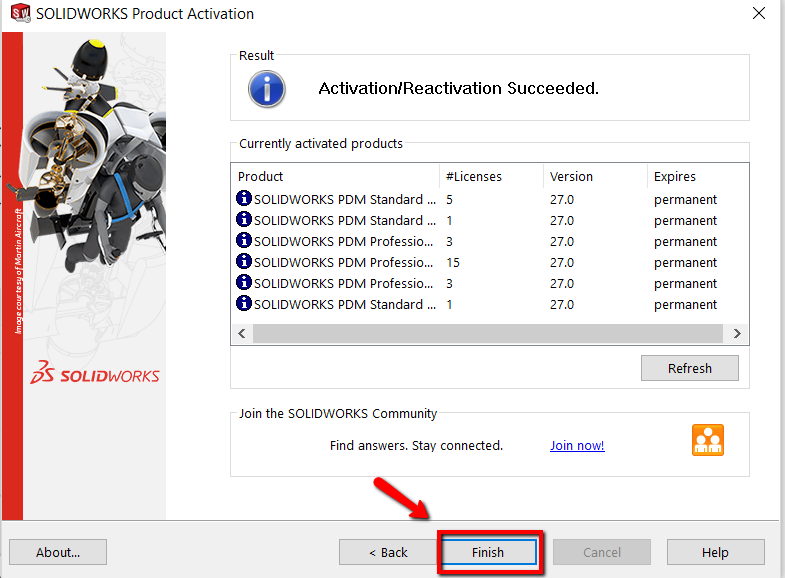Click the orange SOLIDWORKS Community people icon

coord(707,440)
